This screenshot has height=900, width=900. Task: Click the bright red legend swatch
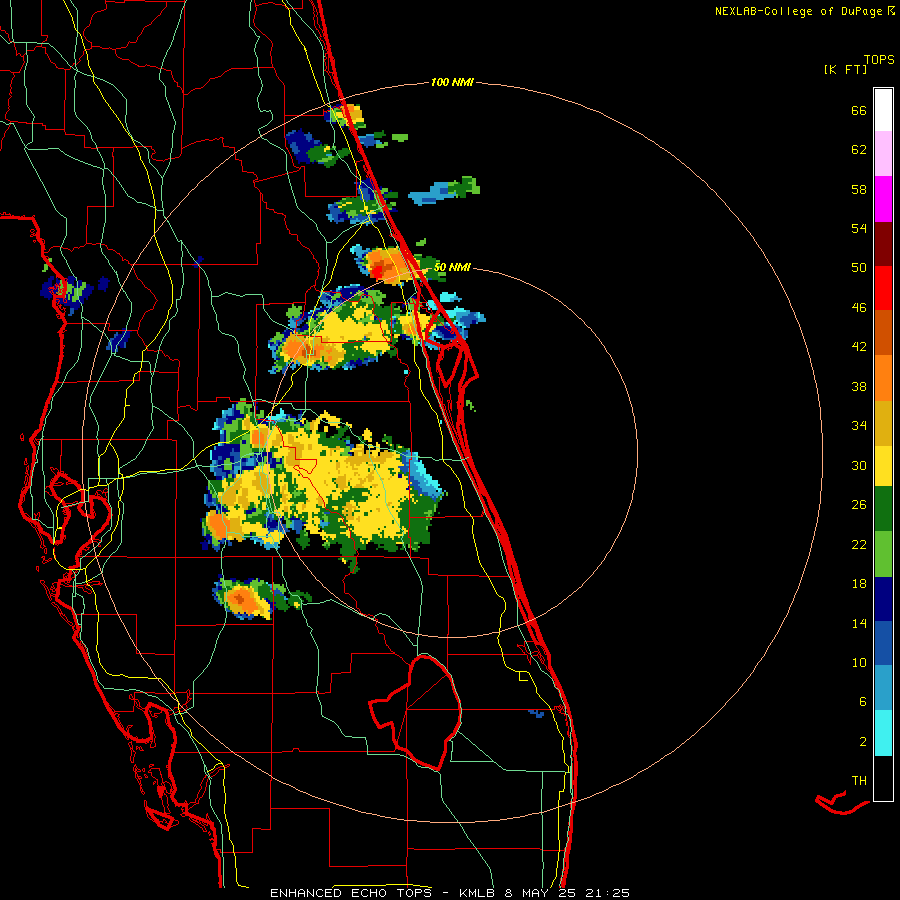click(x=883, y=288)
